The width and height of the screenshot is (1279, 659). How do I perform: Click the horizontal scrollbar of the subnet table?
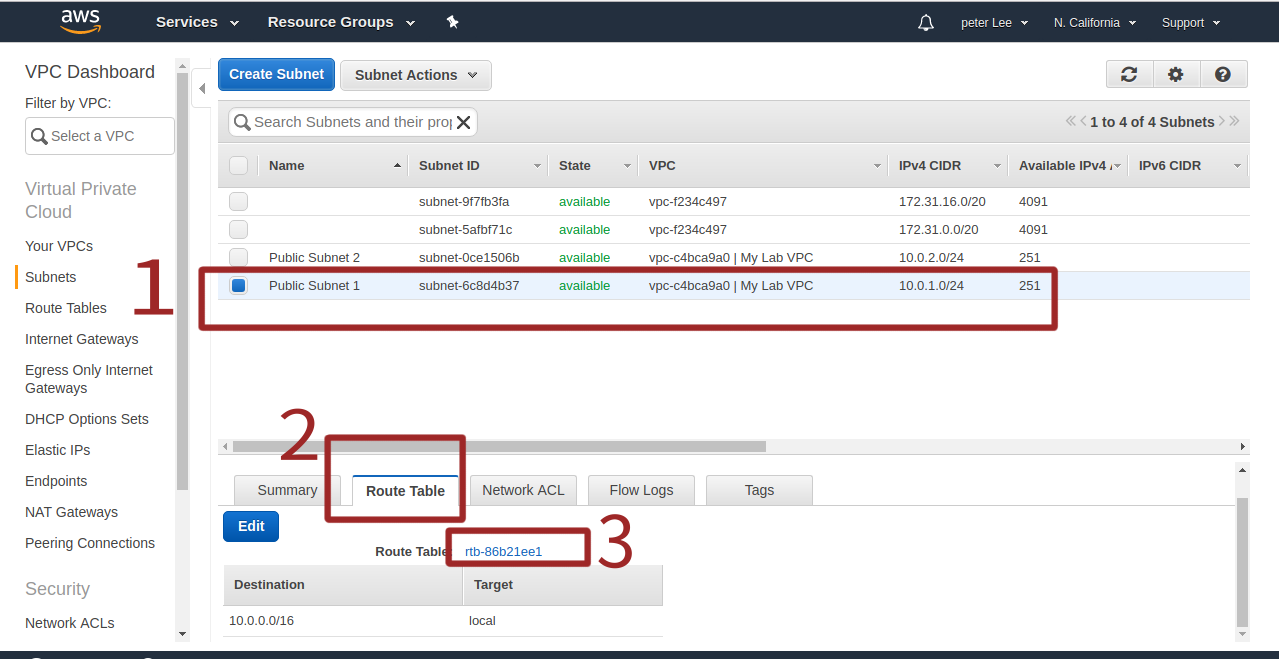[499, 446]
